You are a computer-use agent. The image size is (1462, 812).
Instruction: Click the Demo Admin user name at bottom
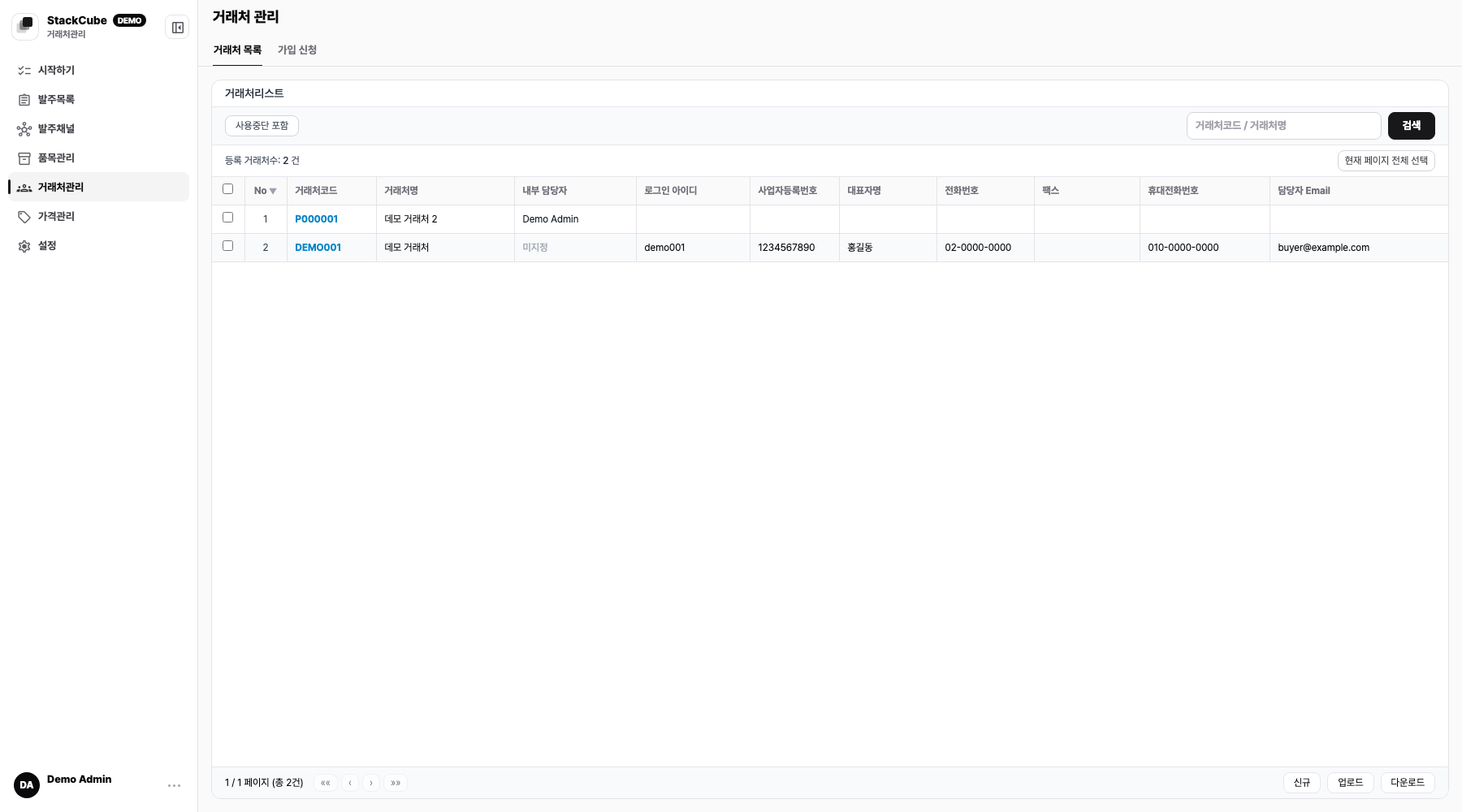(80, 780)
